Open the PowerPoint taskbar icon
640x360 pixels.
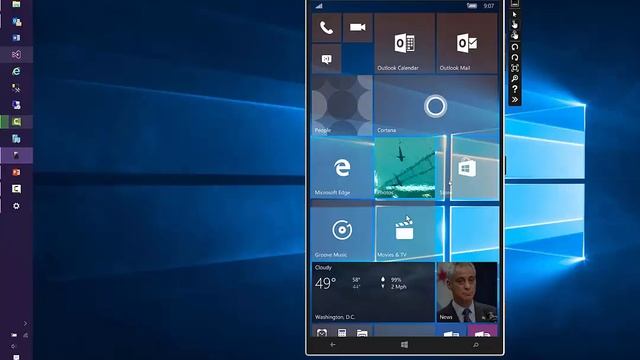[x=16, y=172]
